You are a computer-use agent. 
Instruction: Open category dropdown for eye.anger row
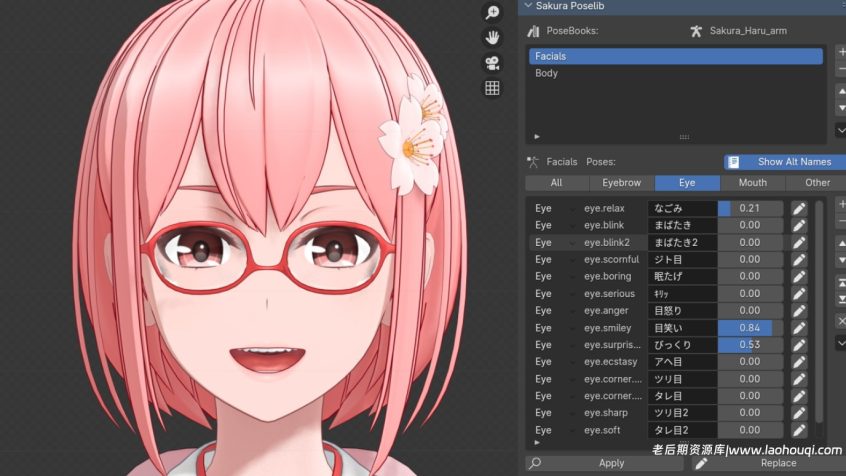(571, 311)
